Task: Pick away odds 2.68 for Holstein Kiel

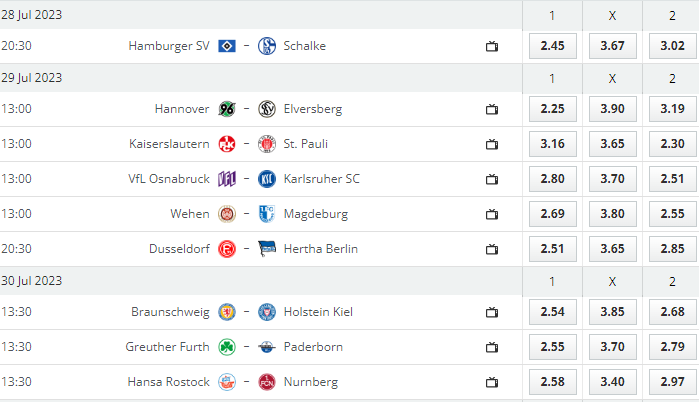Action: coord(672,312)
